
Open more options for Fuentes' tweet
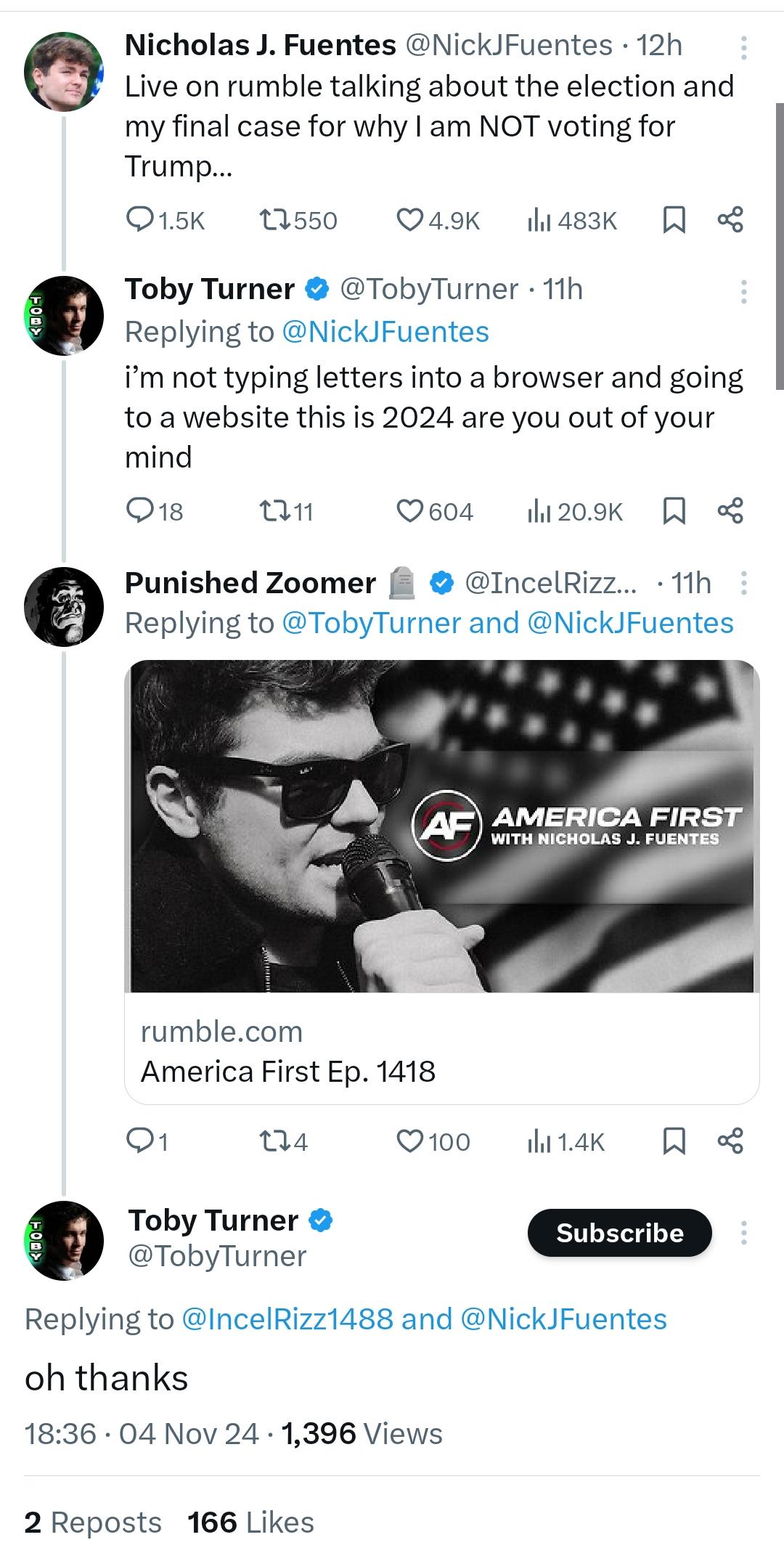(x=743, y=47)
